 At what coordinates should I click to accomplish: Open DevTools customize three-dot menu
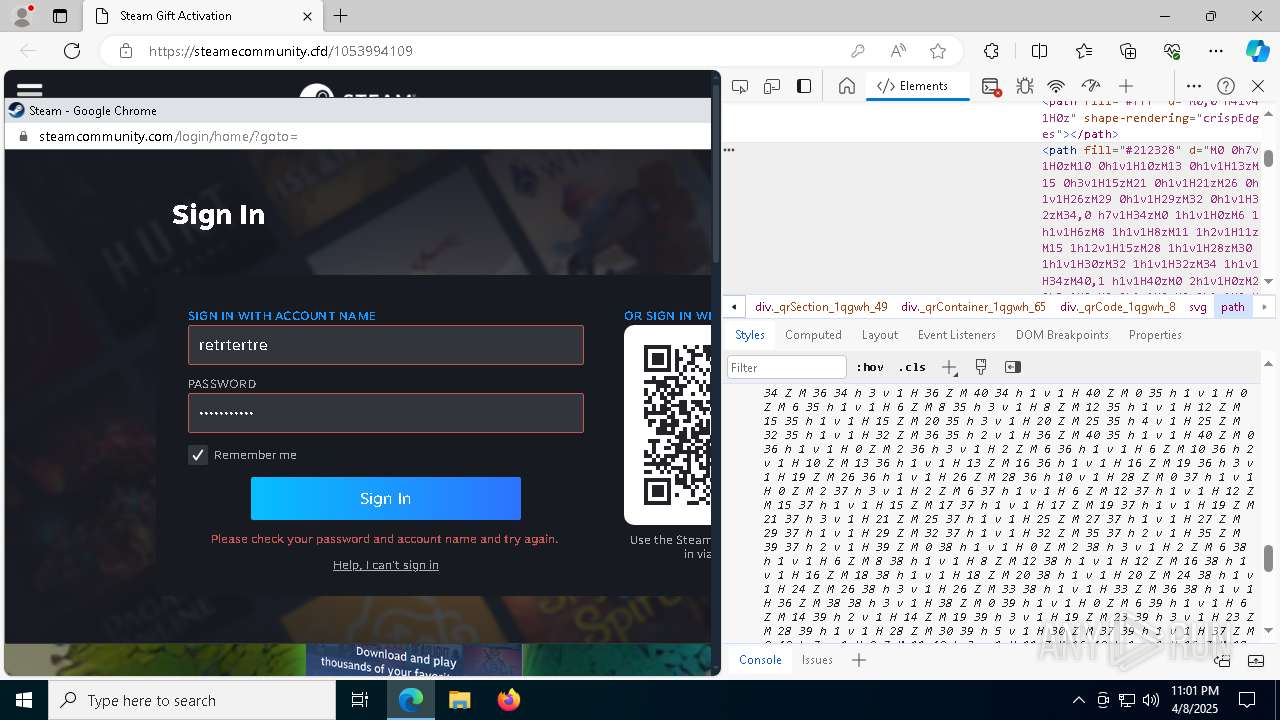(1194, 87)
